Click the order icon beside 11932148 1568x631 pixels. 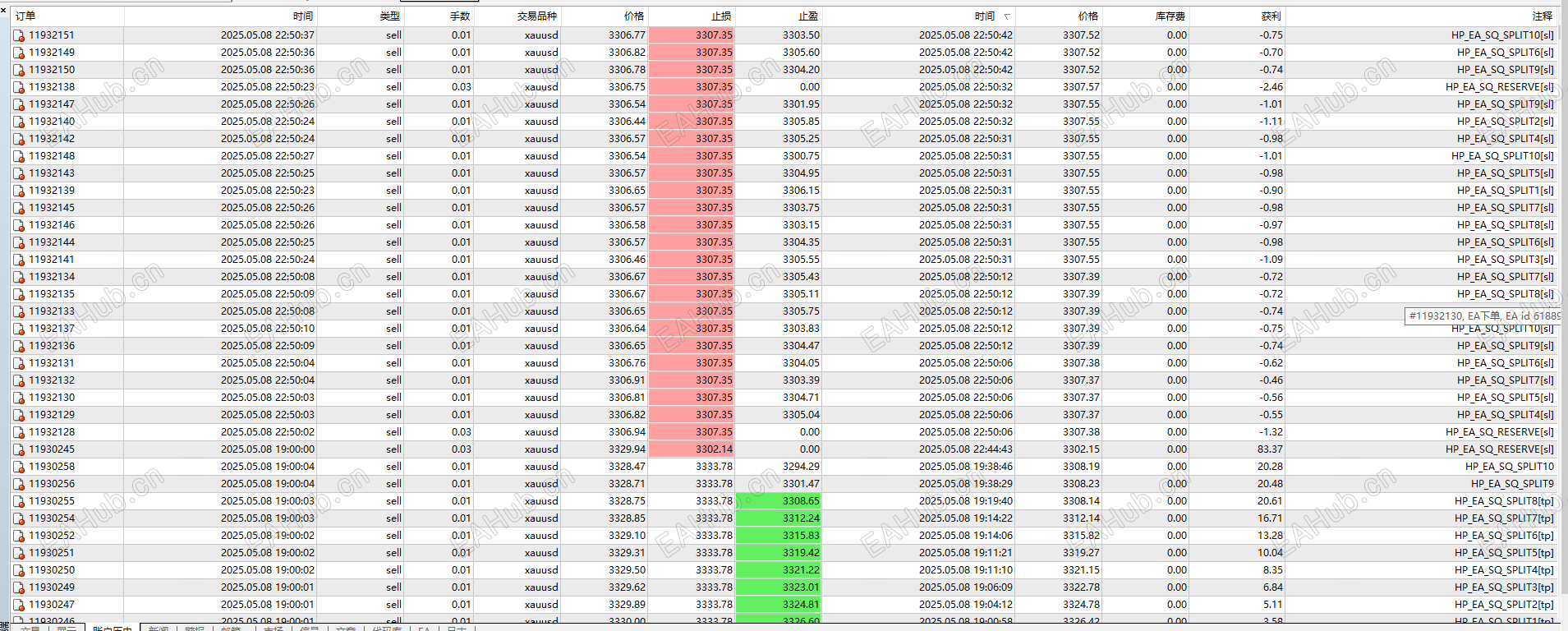[x=19, y=156]
